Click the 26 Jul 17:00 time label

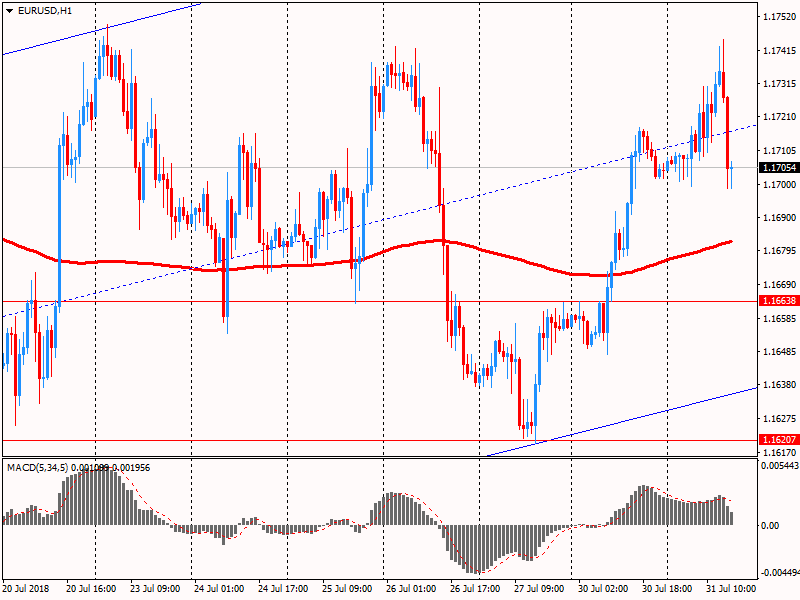click(475, 588)
